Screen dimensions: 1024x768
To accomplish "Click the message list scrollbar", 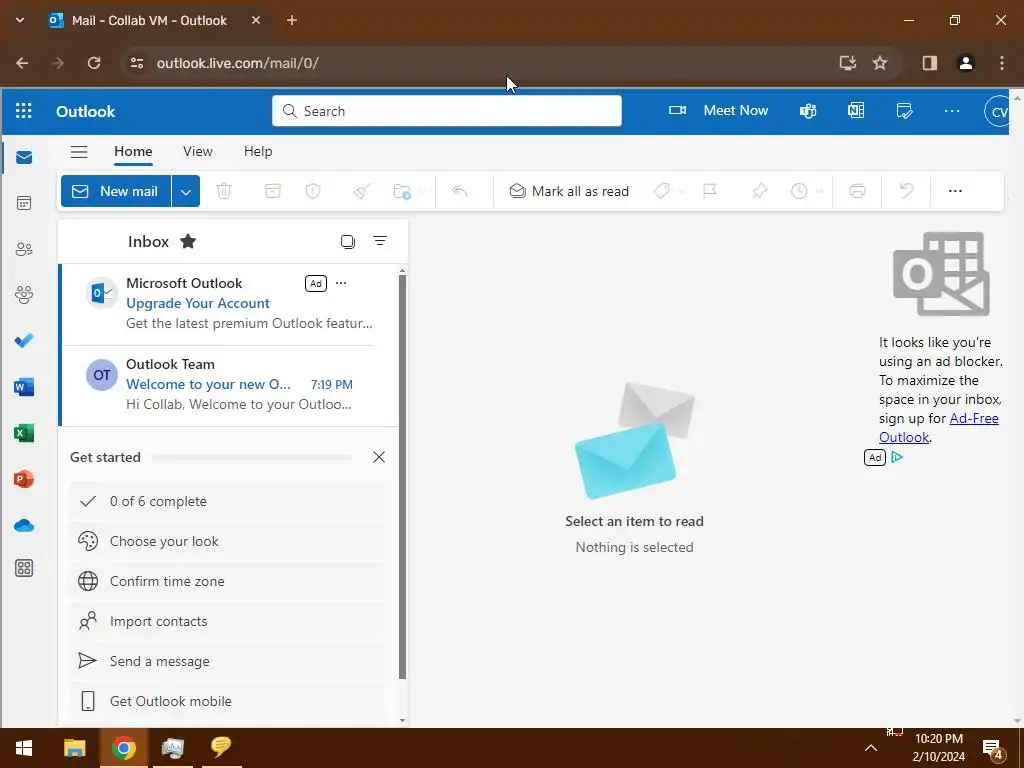I will [x=402, y=477].
